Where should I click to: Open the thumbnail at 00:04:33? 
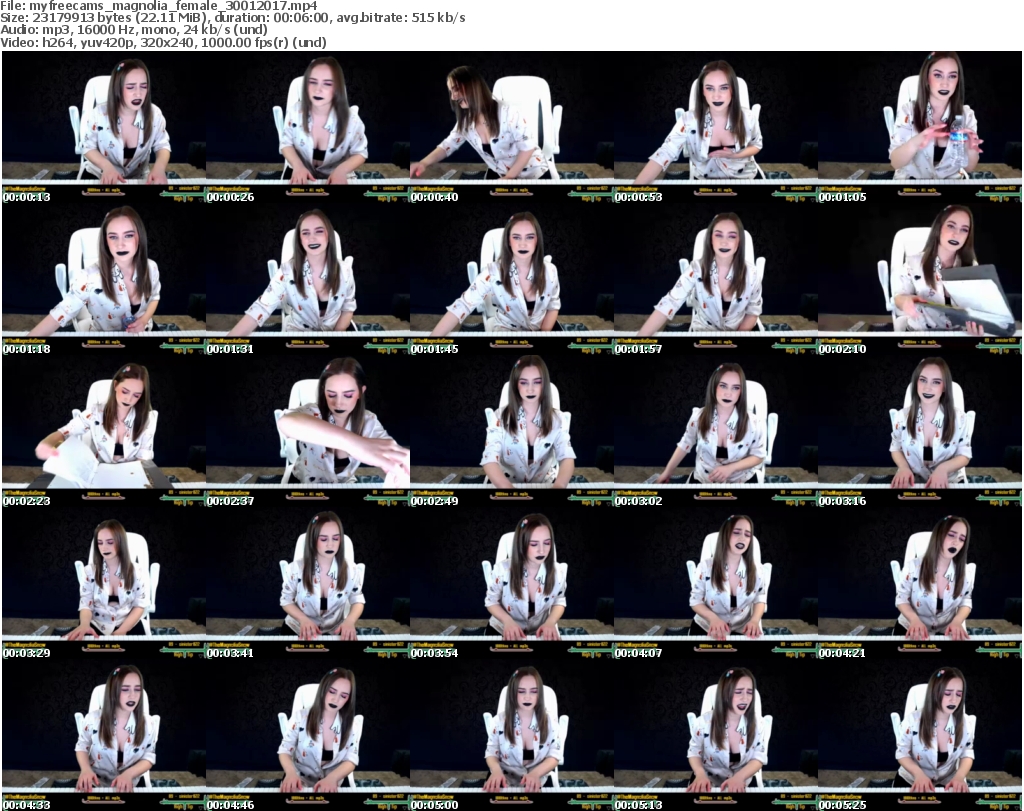104,735
